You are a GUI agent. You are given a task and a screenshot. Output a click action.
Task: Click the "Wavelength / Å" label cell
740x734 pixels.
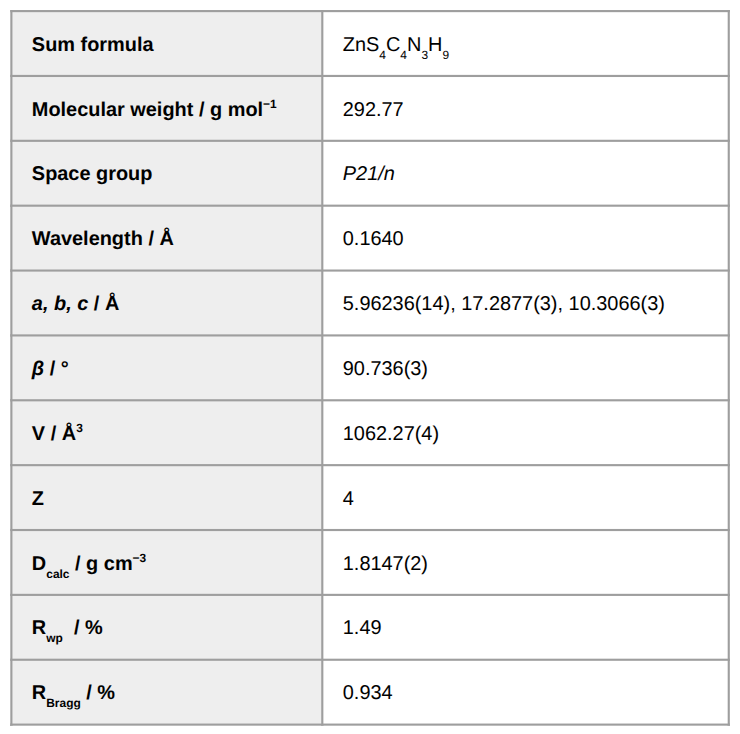click(x=103, y=239)
